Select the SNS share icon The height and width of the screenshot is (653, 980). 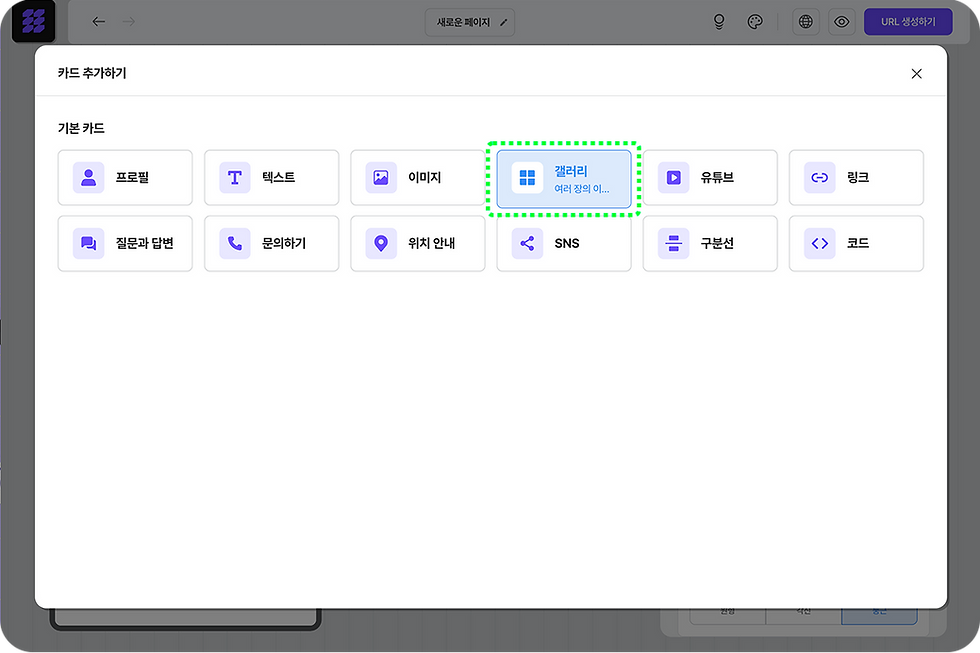[528, 243]
